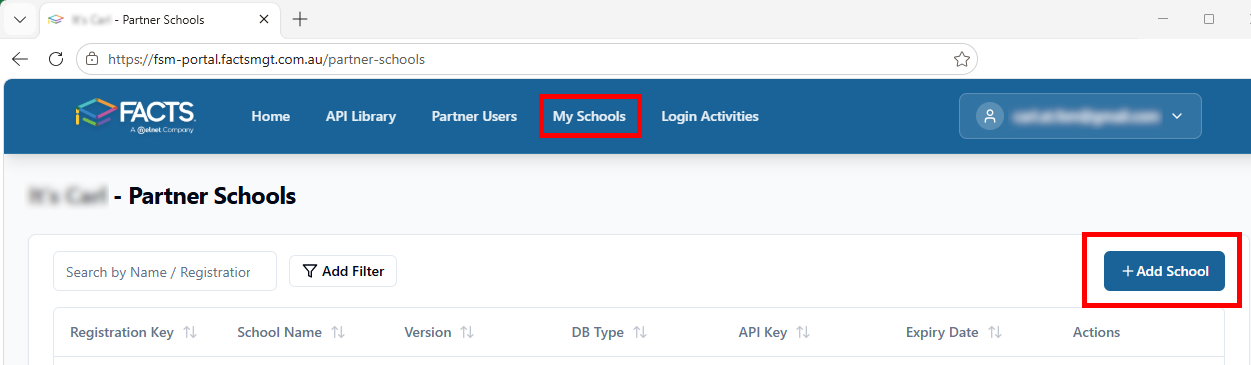Reload the page with the refresh icon
The width and height of the screenshot is (1251, 365).
click(56, 59)
